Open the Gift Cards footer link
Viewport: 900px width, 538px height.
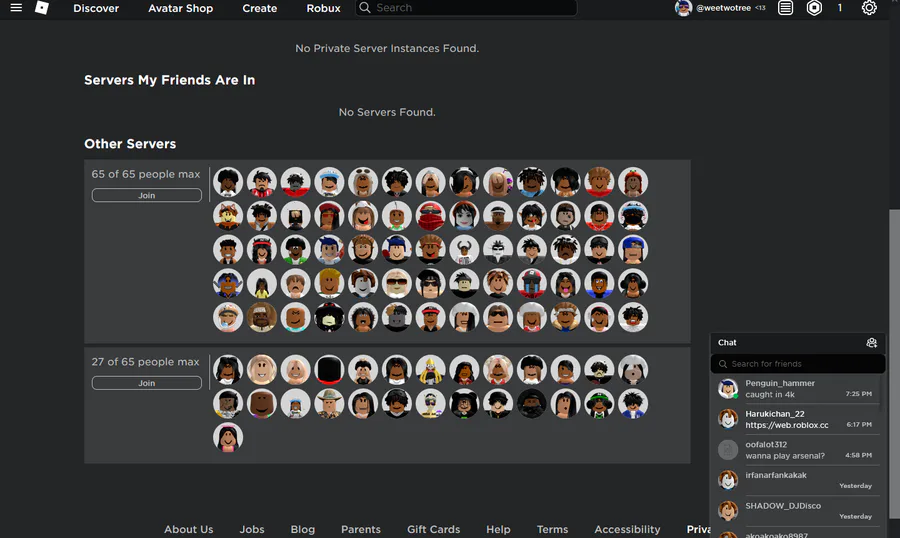coord(433,529)
